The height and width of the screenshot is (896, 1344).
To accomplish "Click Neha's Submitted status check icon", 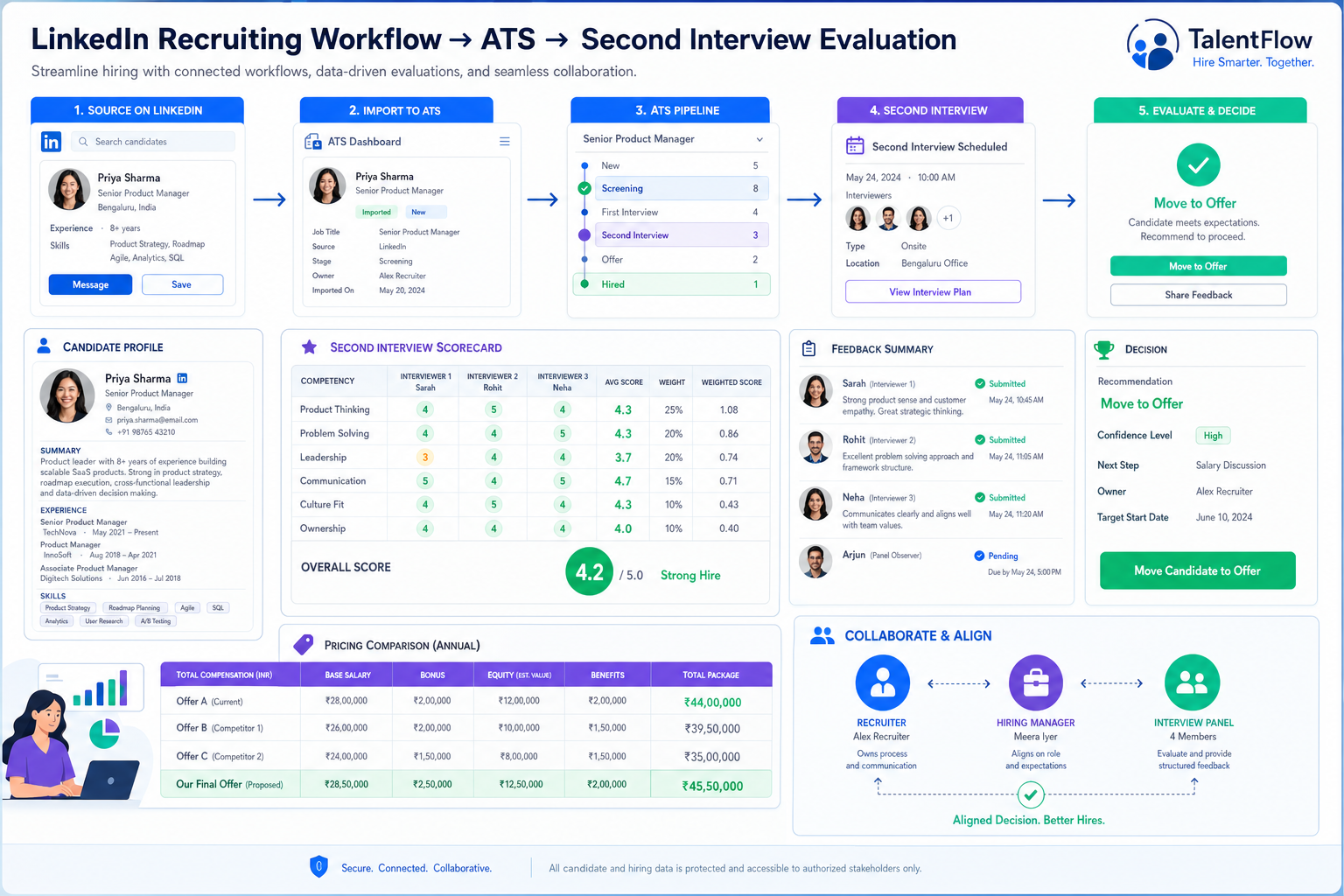I will [x=980, y=497].
